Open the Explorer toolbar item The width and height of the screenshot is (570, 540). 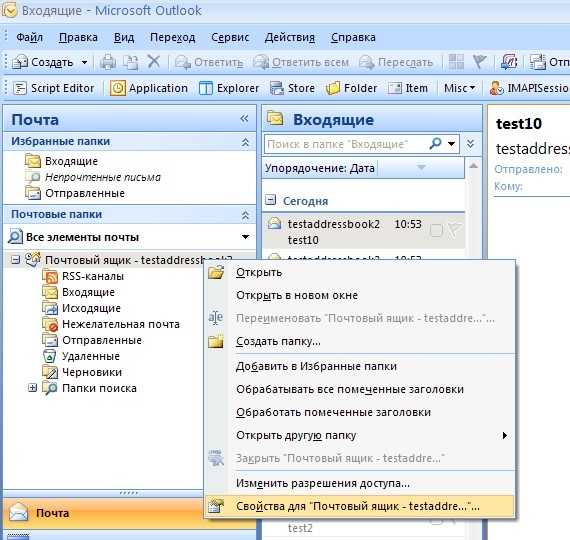pos(229,88)
